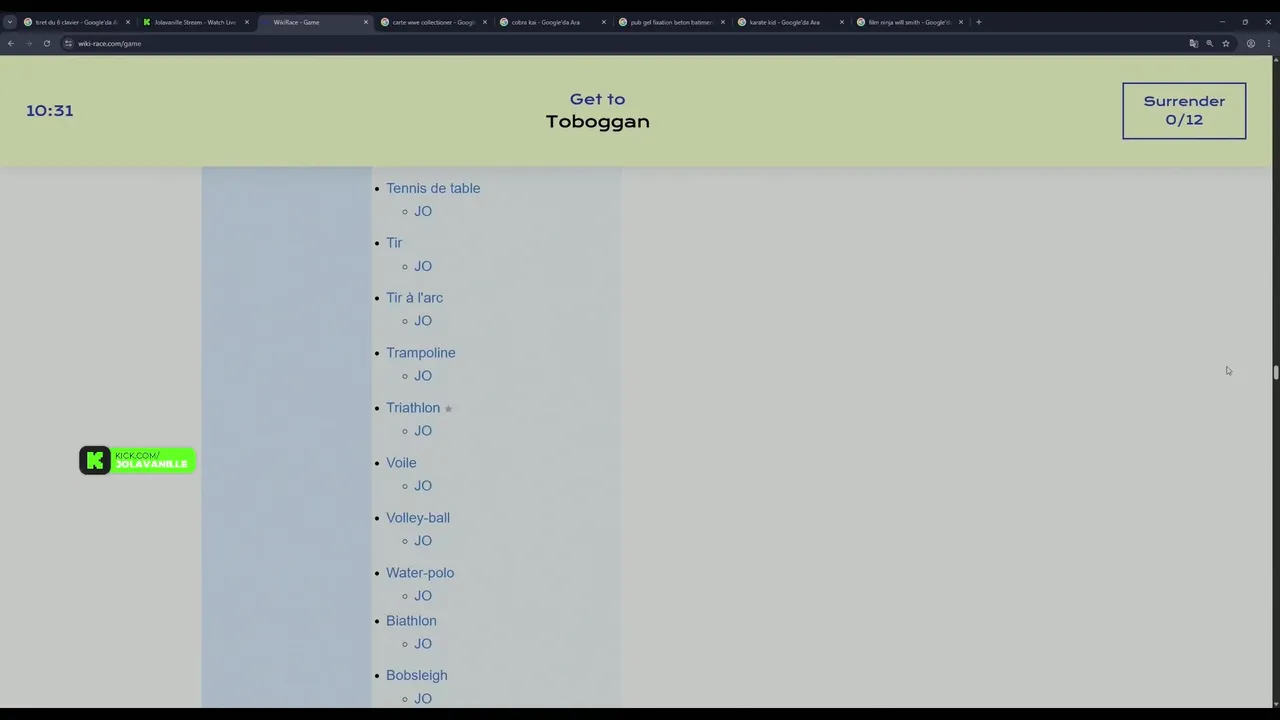Viewport: 1280px width, 720px height.
Task: Go back using the browser back arrow
Action: (x=11, y=43)
